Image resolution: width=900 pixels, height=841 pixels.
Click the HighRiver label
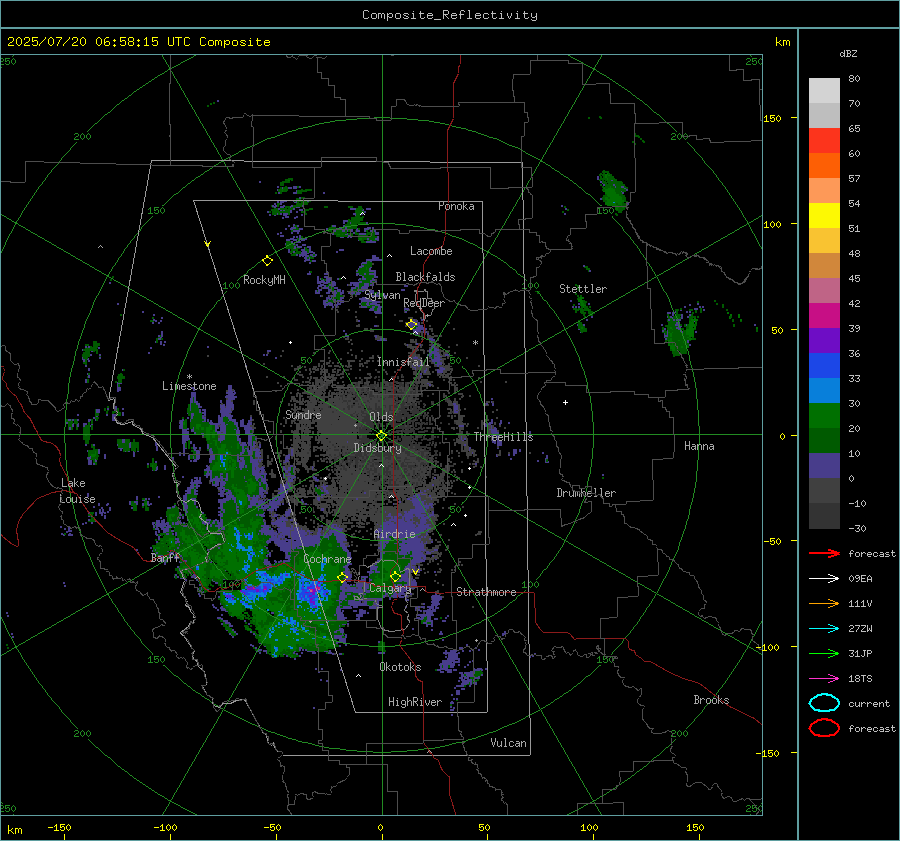coord(415,702)
